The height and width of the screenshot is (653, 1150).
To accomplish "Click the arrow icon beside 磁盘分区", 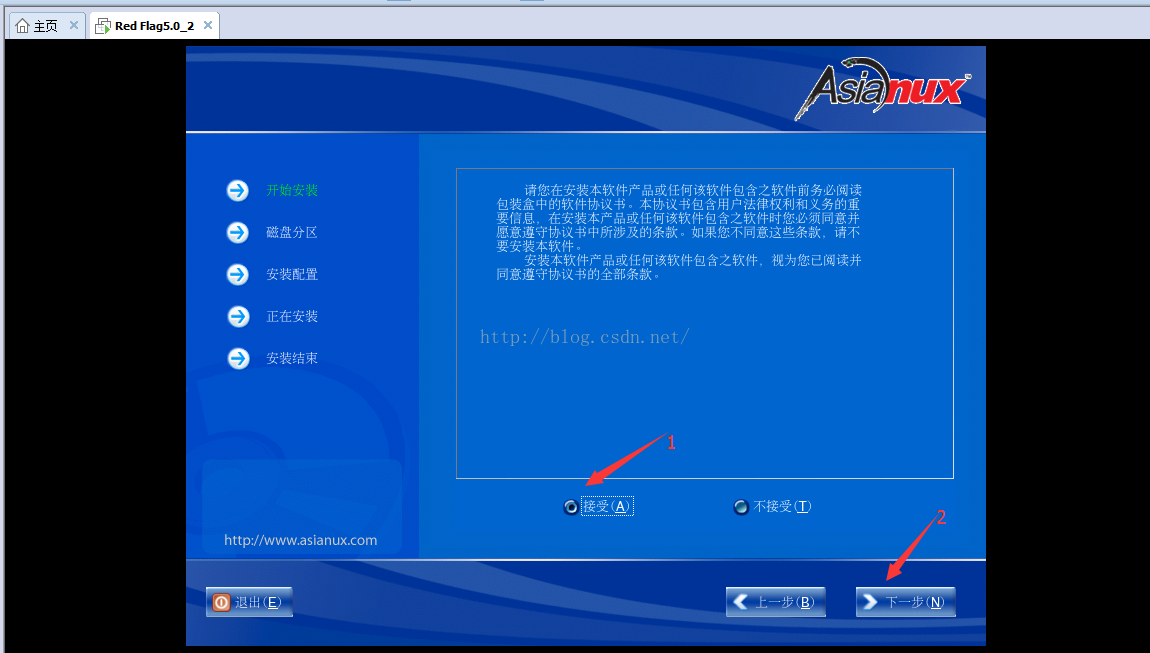I will tap(238, 233).
